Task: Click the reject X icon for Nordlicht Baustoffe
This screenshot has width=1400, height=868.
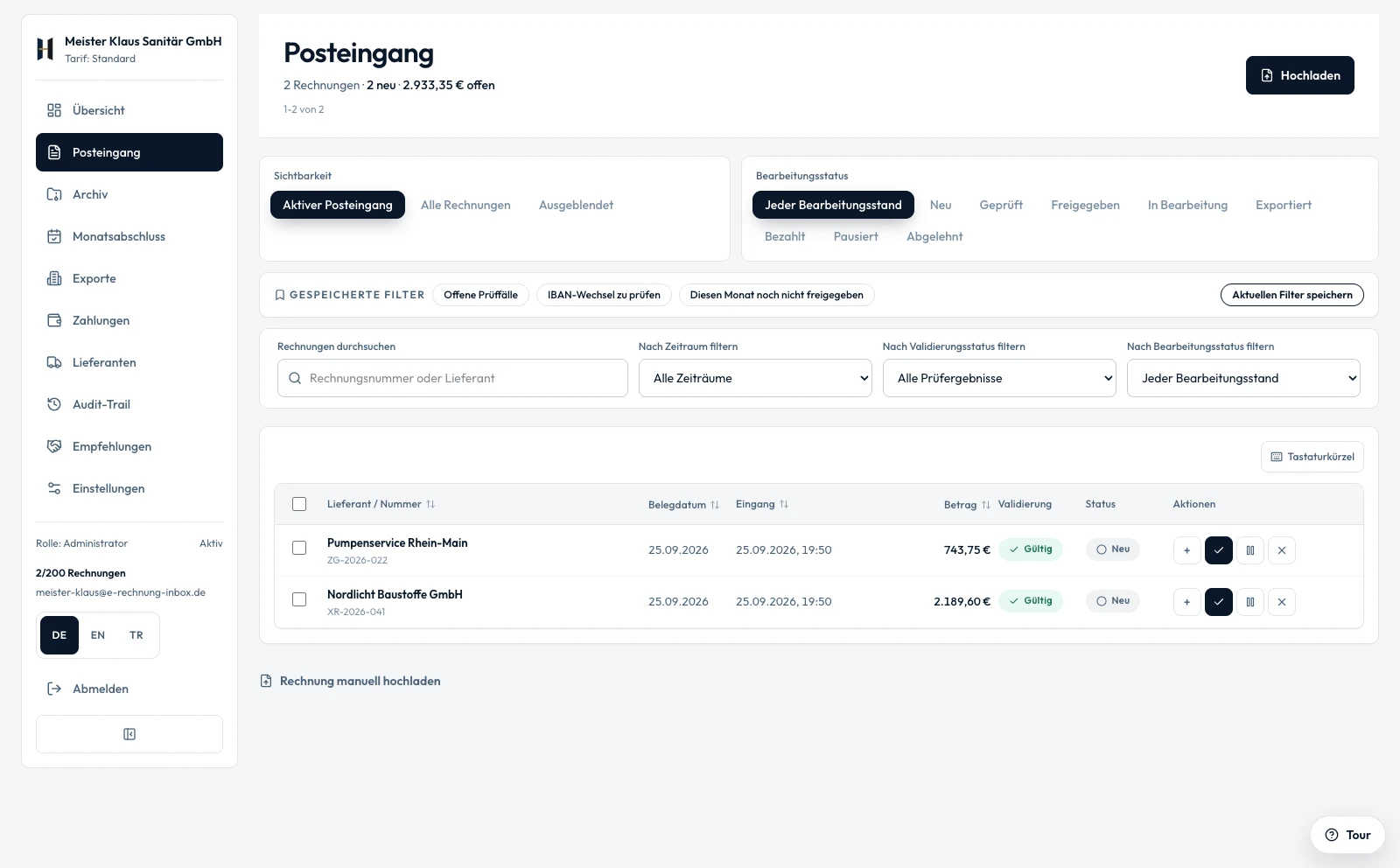Action: [1282, 602]
